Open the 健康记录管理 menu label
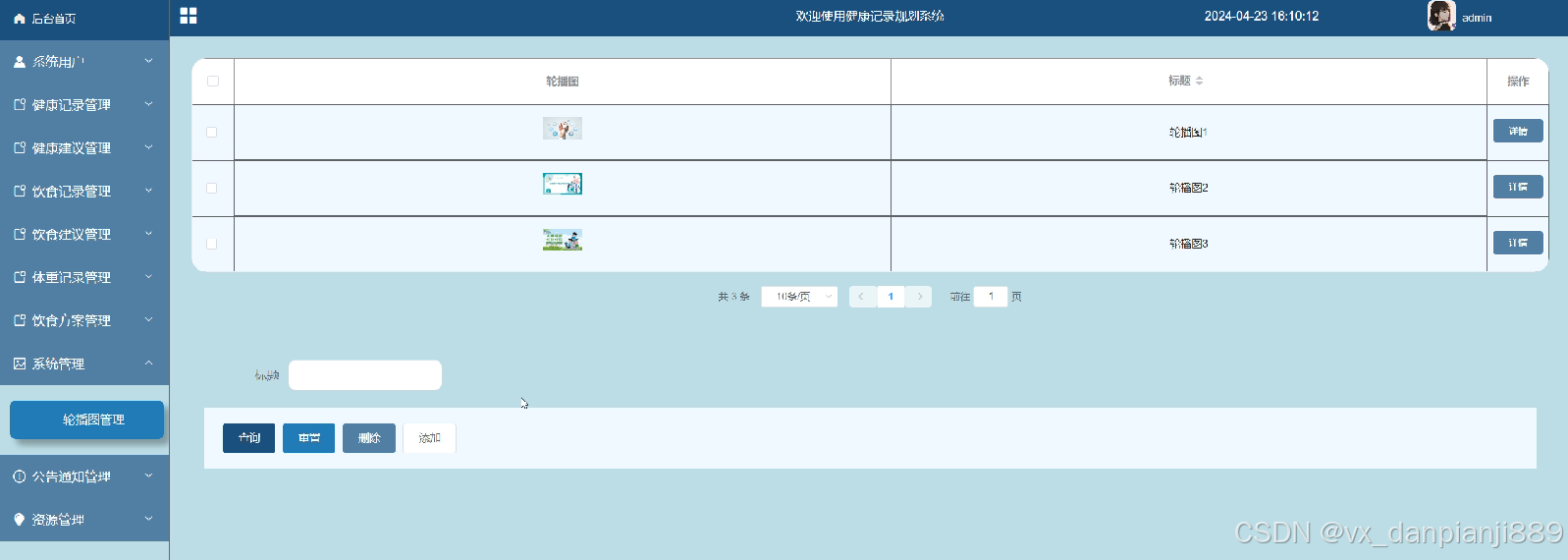Viewport: 1568px width, 560px height. click(71, 105)
